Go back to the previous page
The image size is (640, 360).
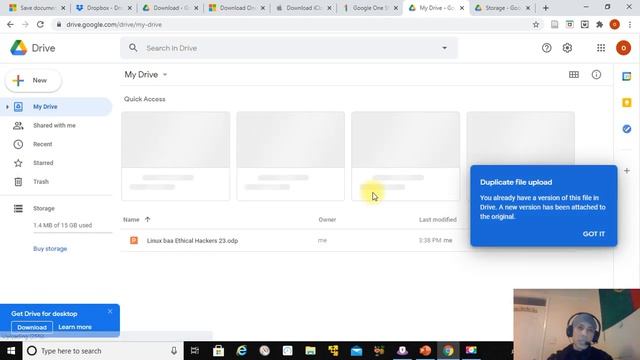click(10, 24)
